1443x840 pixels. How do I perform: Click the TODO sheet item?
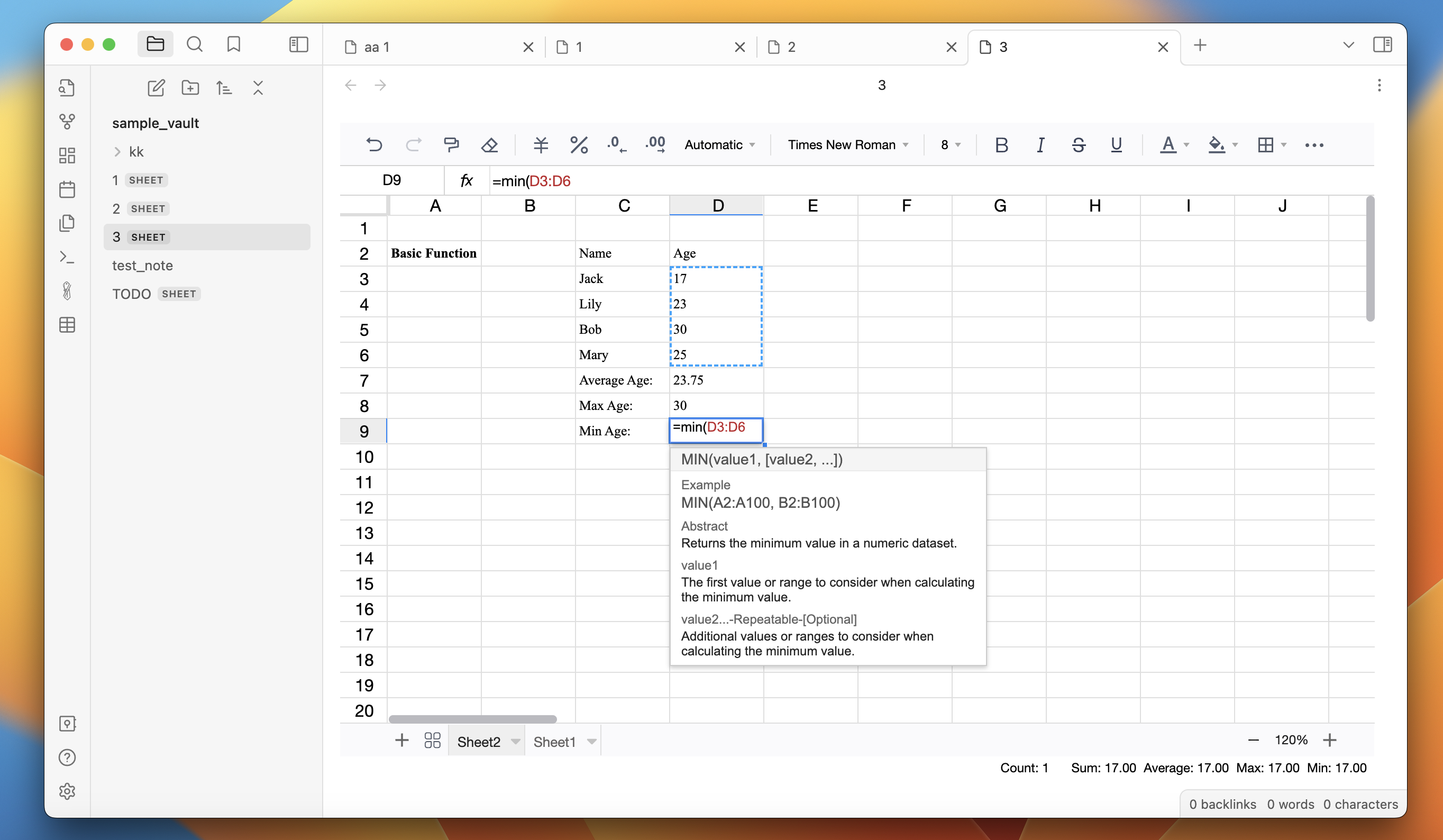tap(156, 293)
